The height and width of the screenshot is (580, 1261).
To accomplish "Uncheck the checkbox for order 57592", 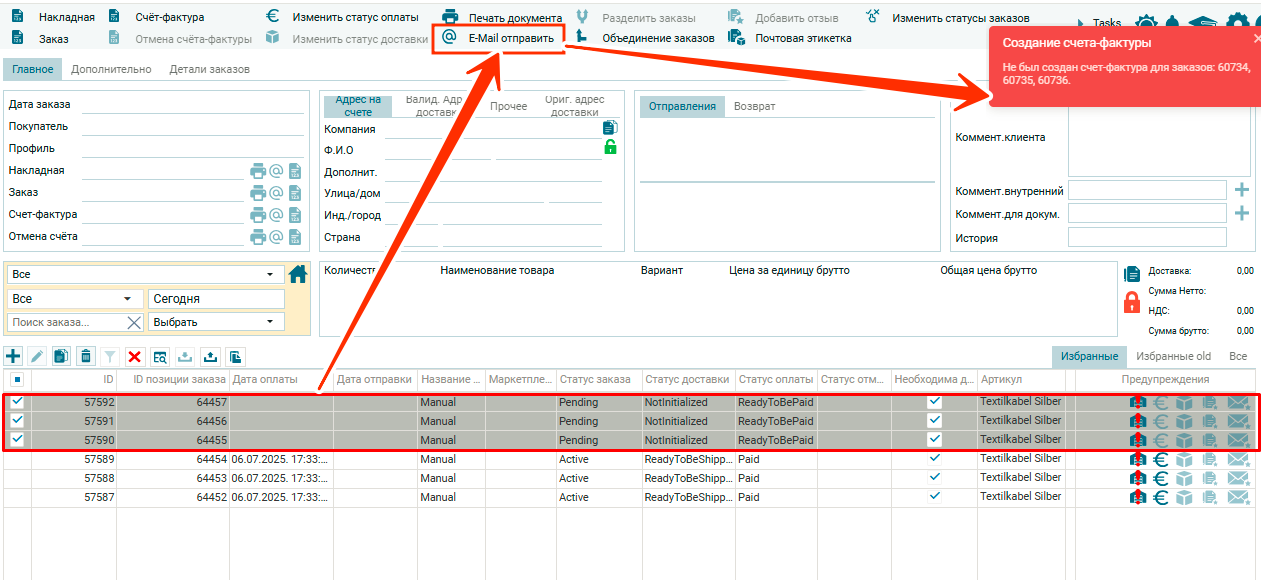I will pyautogui.click(x=17, y=402).
